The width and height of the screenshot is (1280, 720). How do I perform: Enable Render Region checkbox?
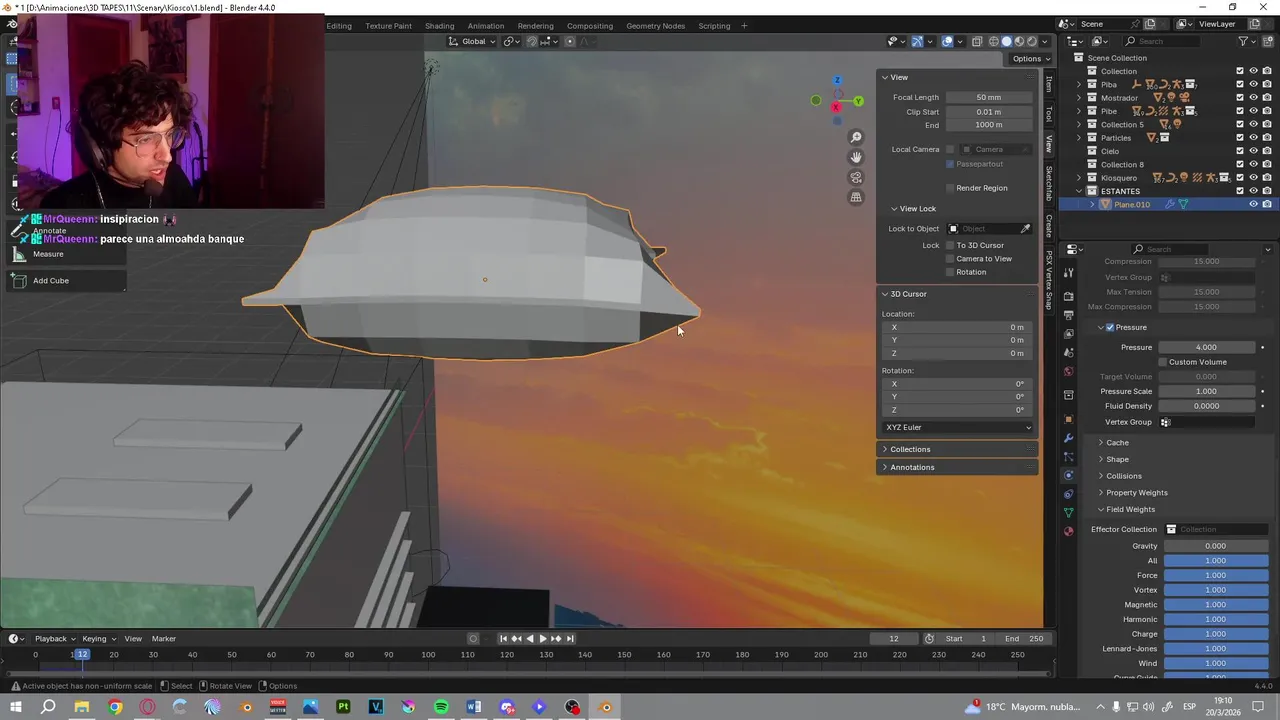950,188
